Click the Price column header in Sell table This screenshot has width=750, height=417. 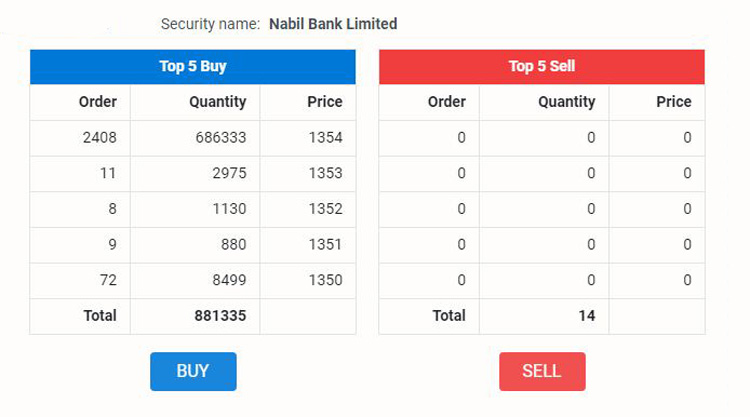point(673,102)
